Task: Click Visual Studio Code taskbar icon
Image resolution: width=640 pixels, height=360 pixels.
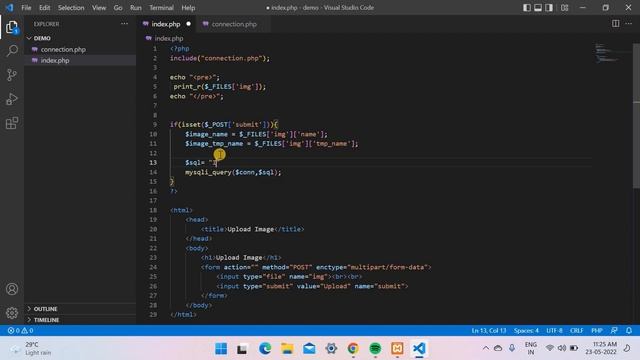Action: point(419,348)
